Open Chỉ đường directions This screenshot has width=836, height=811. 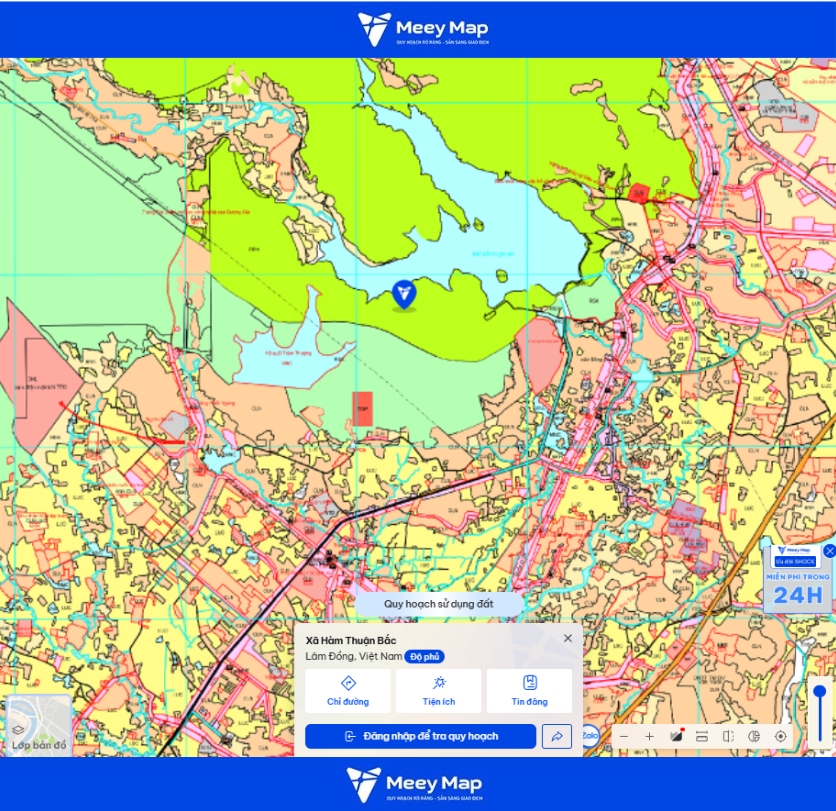[x=348, y=691]
